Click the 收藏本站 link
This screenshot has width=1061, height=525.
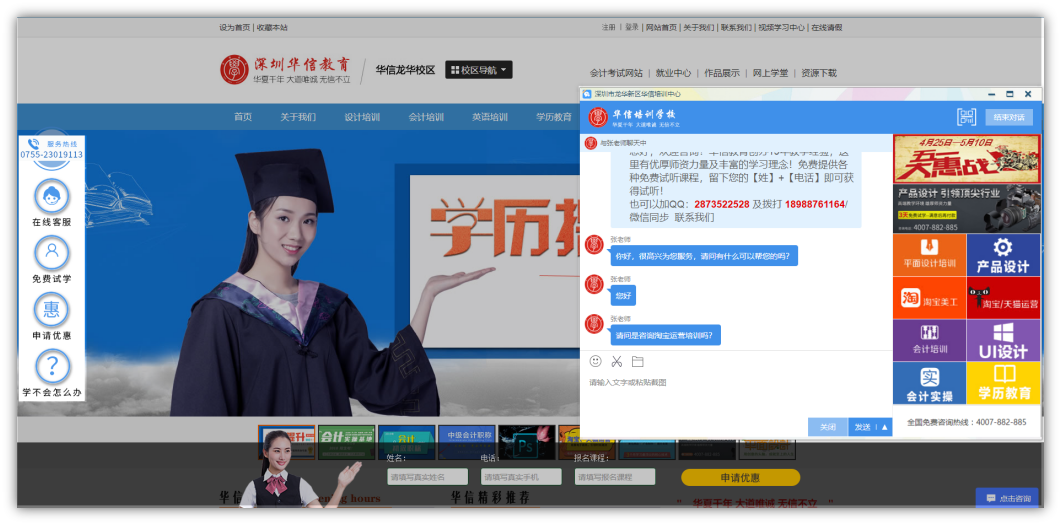272,28
